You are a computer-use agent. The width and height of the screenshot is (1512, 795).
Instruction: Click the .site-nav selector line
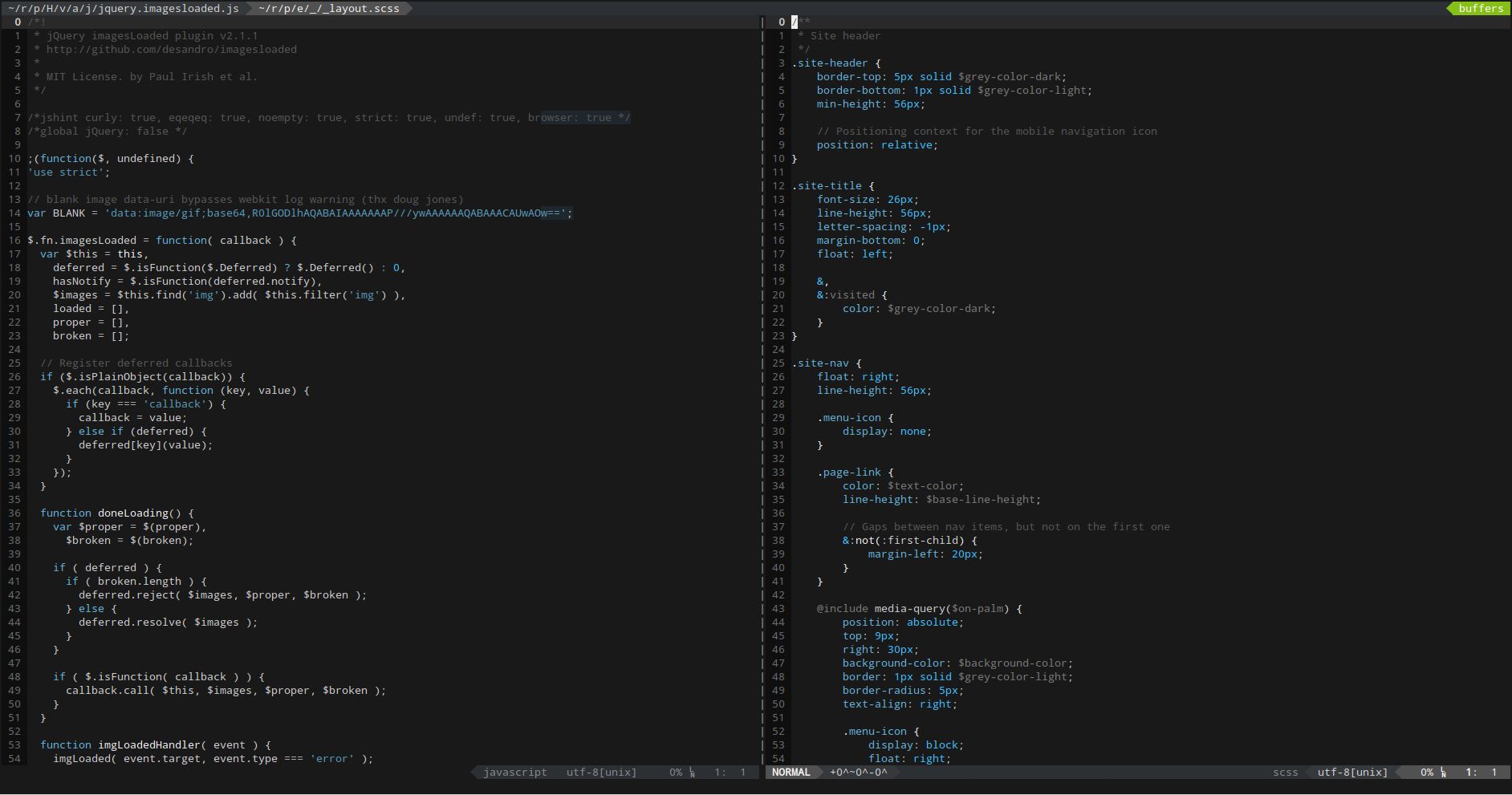pos(827,363)
